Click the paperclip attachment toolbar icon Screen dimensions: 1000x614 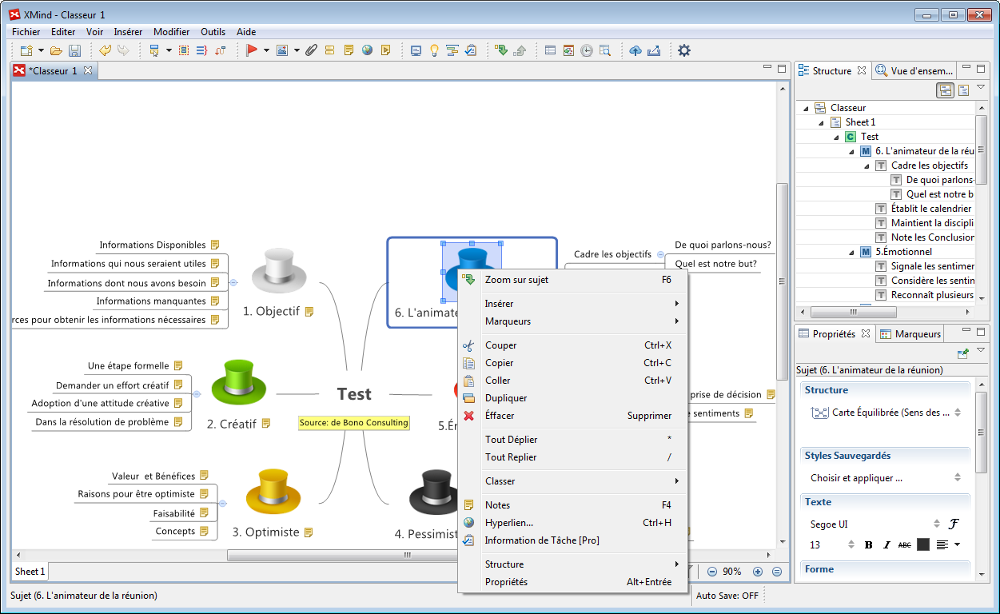311,50
